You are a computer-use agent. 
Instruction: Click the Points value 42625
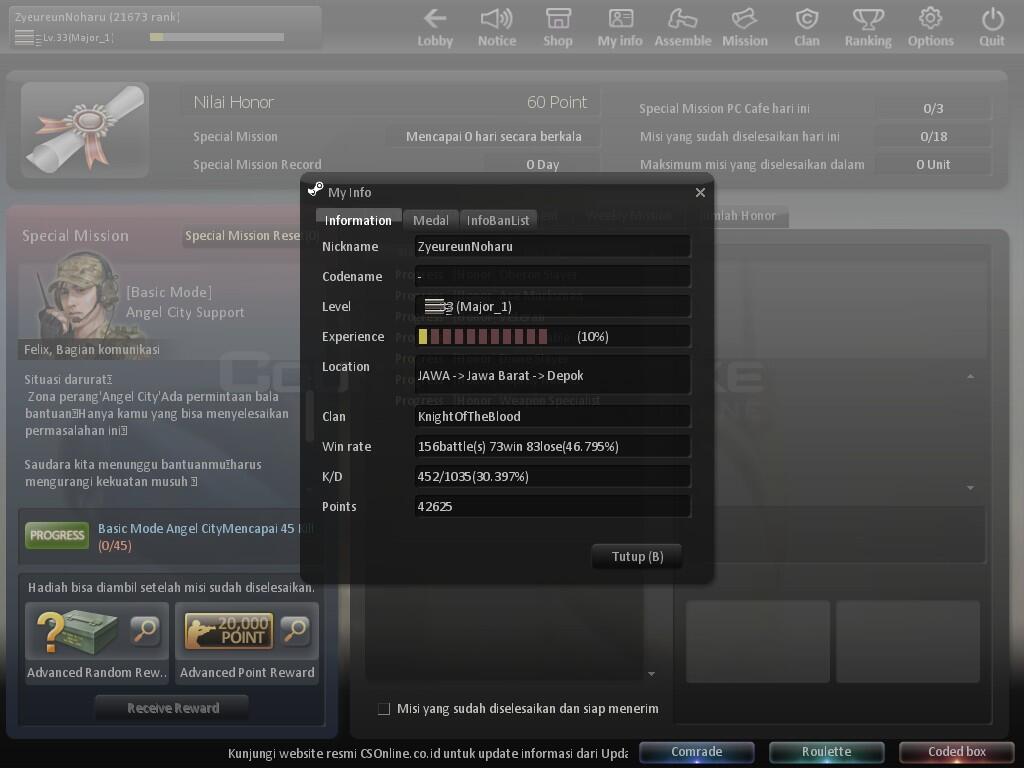[435, 506]
